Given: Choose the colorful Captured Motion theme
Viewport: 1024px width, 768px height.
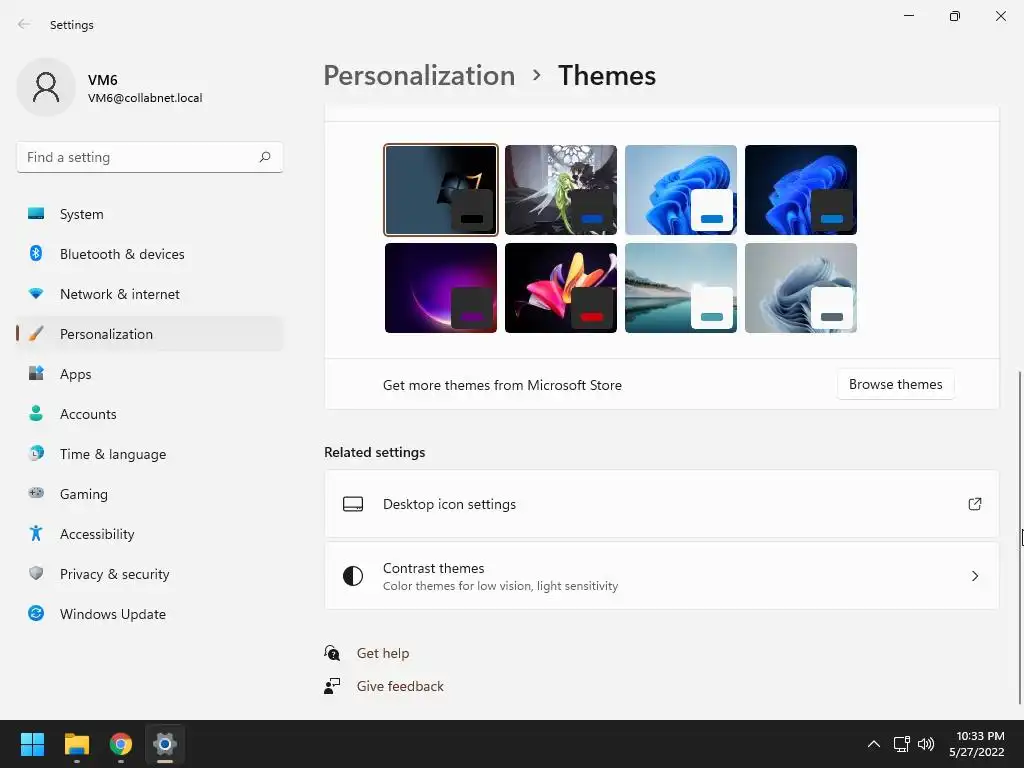Looking at the screenshot, I should click(561, 288).
